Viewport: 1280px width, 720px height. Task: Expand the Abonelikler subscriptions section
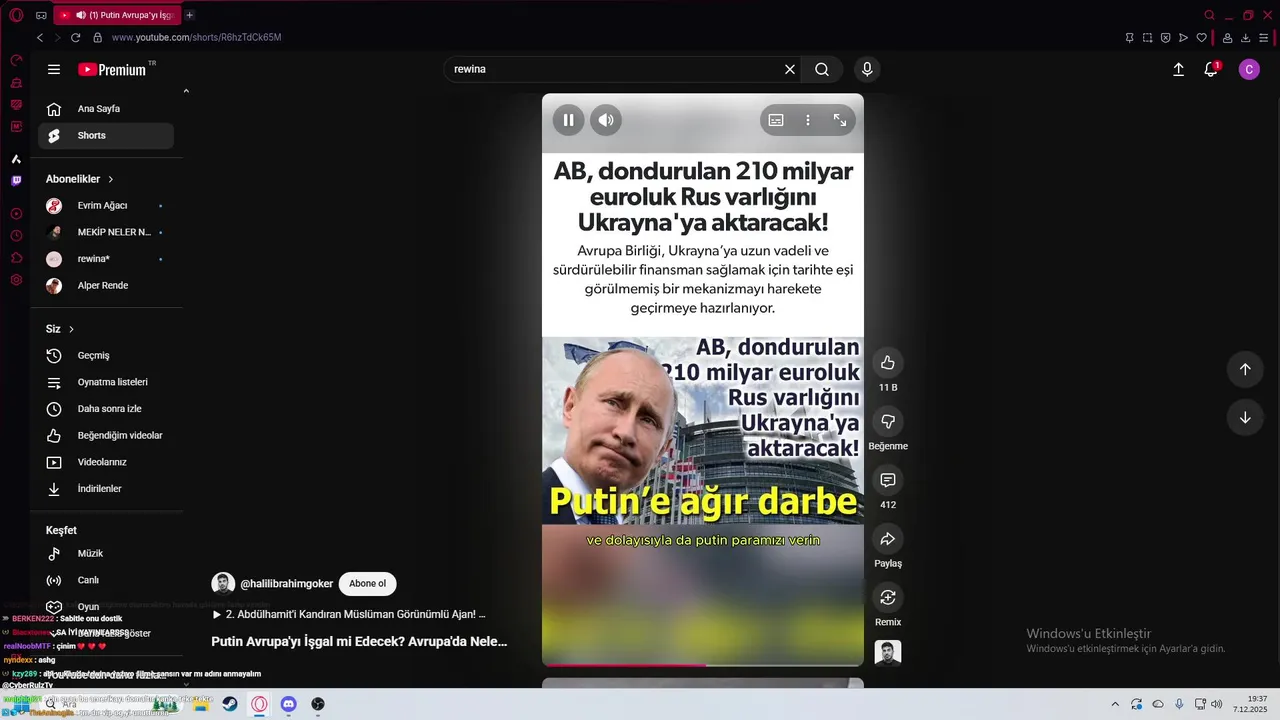point(110,179)
